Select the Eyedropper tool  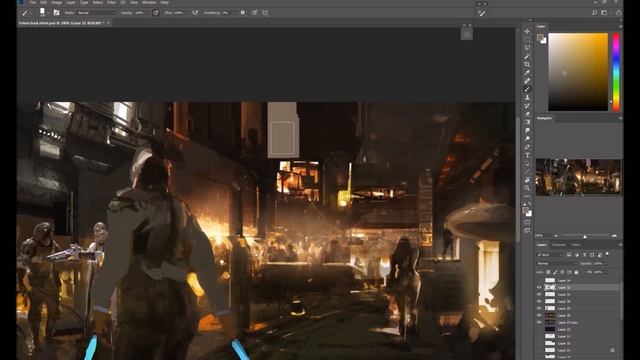click(527, 73)
